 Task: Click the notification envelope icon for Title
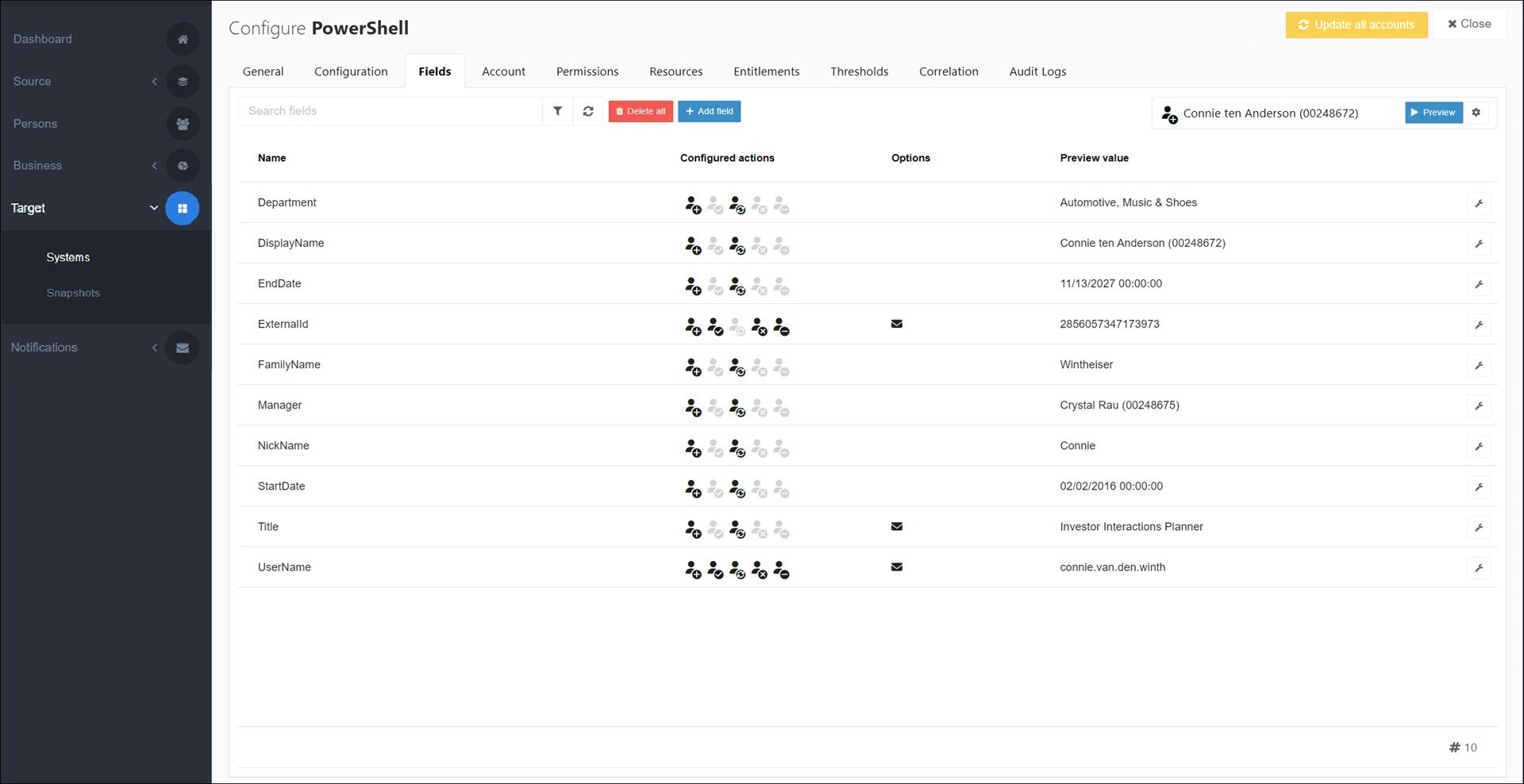(897, 526)
